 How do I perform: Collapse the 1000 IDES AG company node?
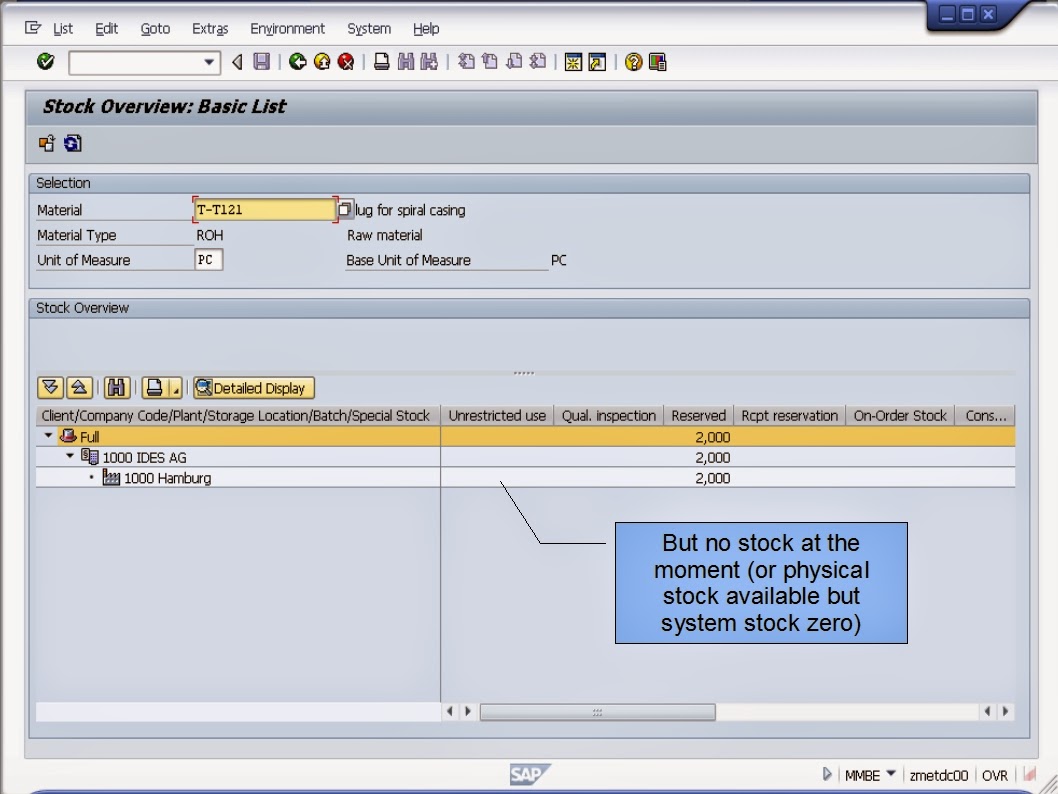69,456
